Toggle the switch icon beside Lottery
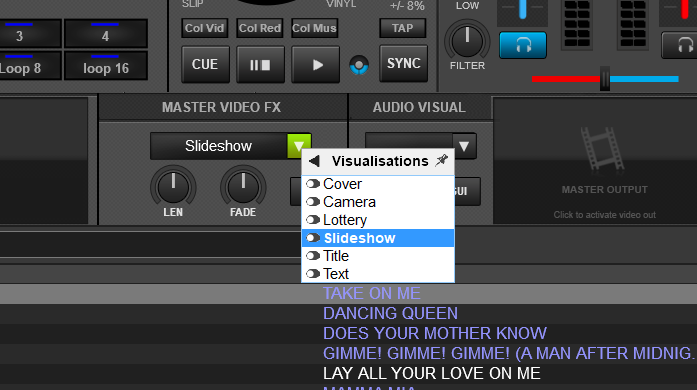Image resolution: width=697 pixels, height=390 pixels. click(313, 220)
